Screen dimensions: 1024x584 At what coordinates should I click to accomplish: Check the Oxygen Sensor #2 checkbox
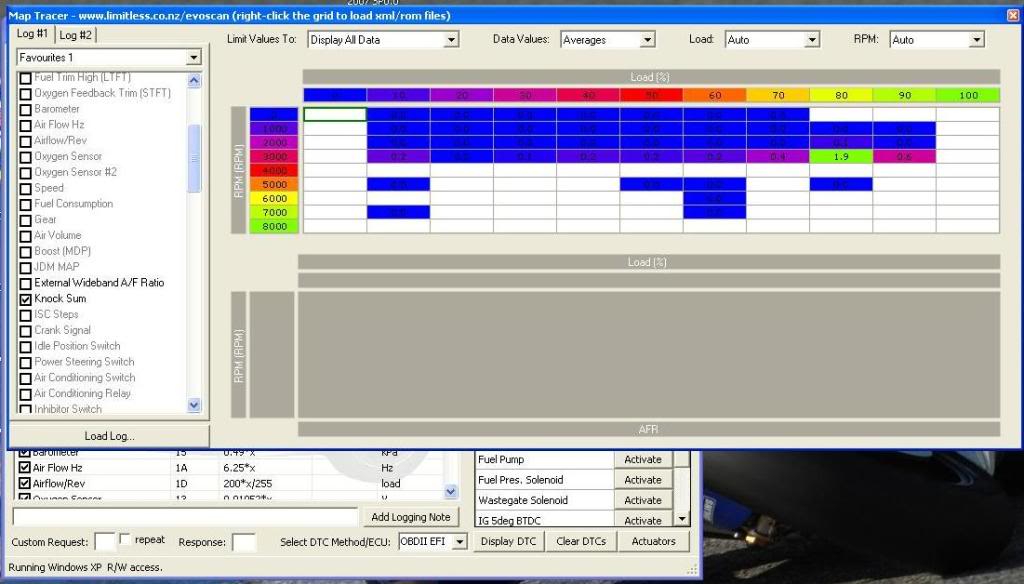pos(25,173)
